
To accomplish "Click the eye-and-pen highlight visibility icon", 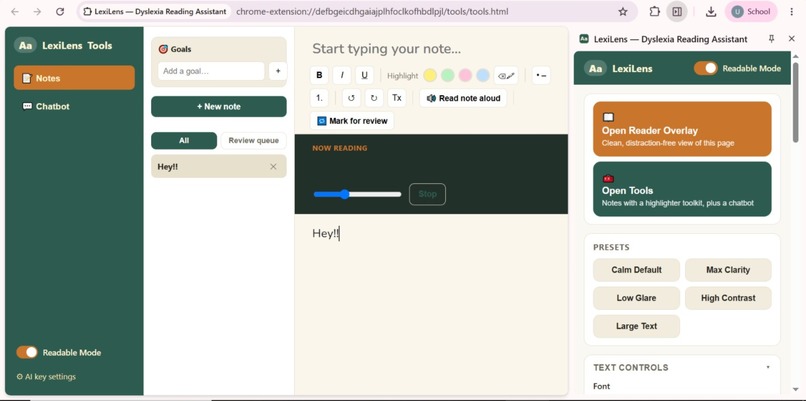I will pyautogui.click(x=506, y=76).
